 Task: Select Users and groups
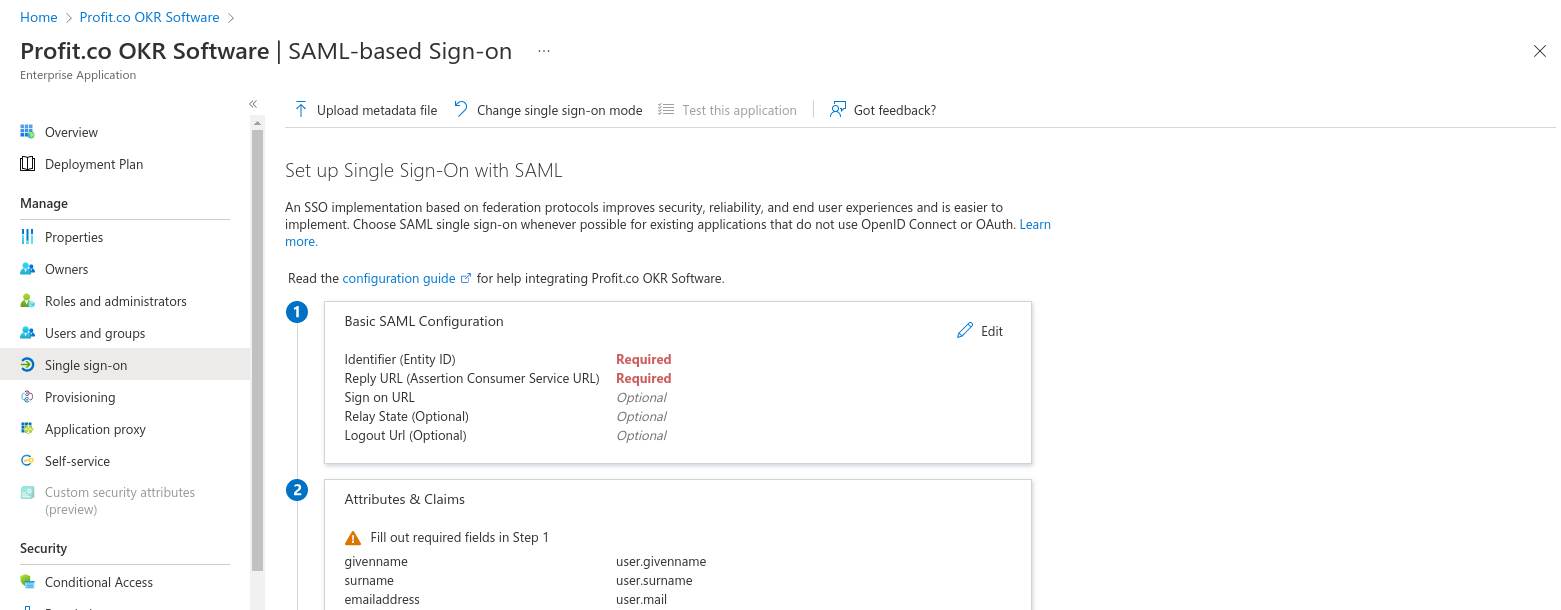(x=125, y=333)
